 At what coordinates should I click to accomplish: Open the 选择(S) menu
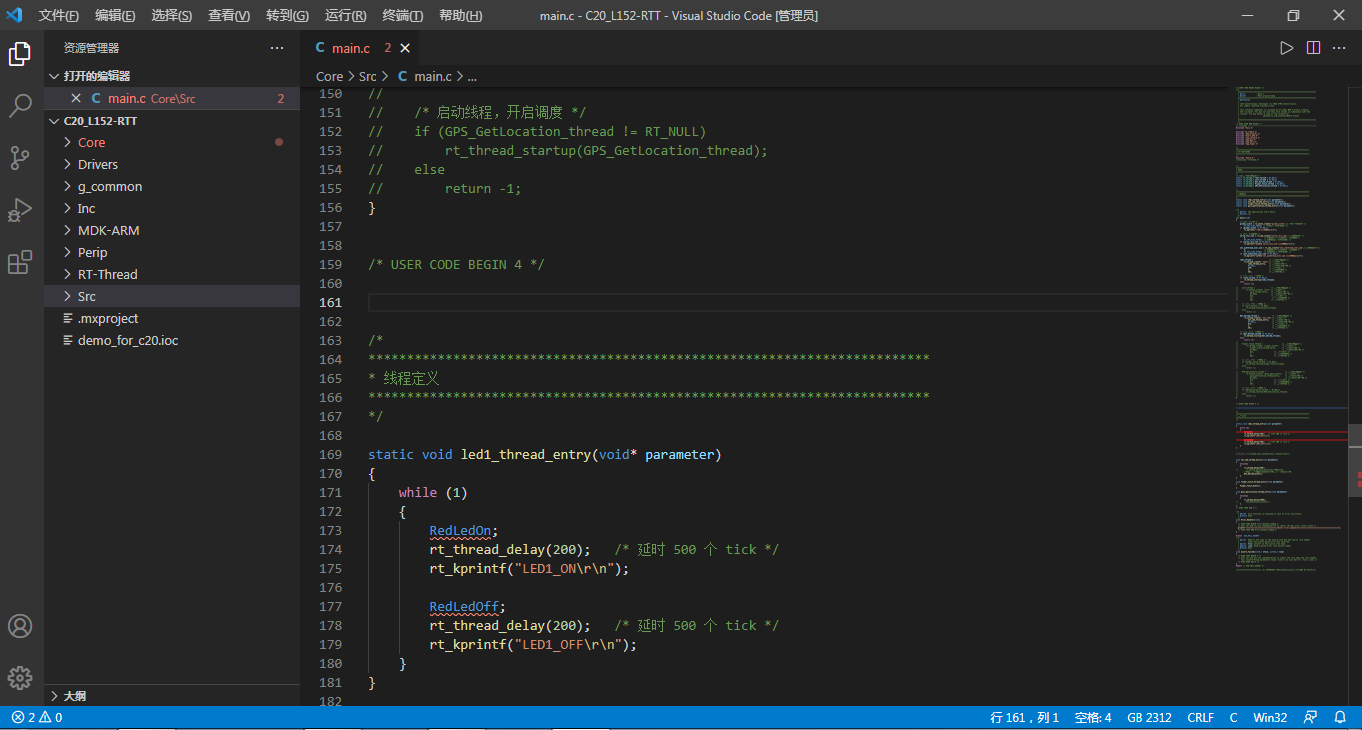click(x=172, y=16)
